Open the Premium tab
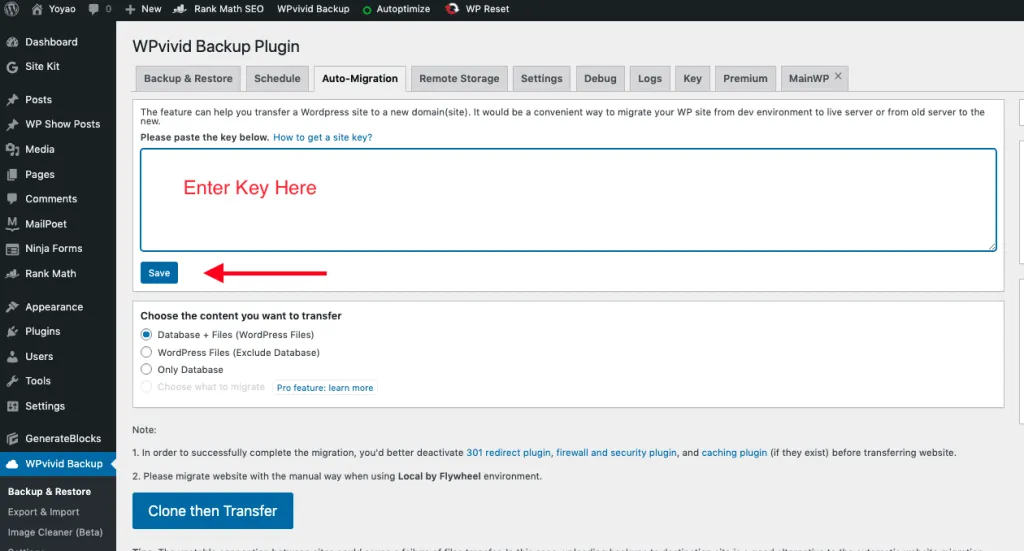This screenshot has height=551, width=1024. pos(745,78)
